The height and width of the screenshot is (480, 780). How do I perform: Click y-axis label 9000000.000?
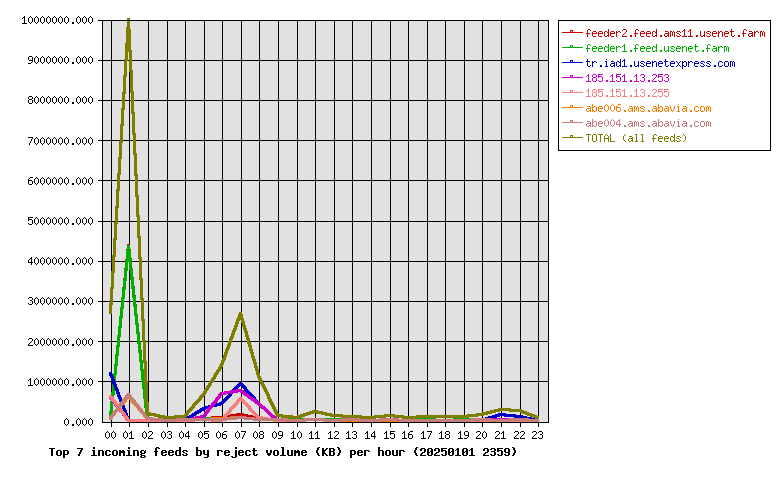pyautogui.click(x=60, y=60)
